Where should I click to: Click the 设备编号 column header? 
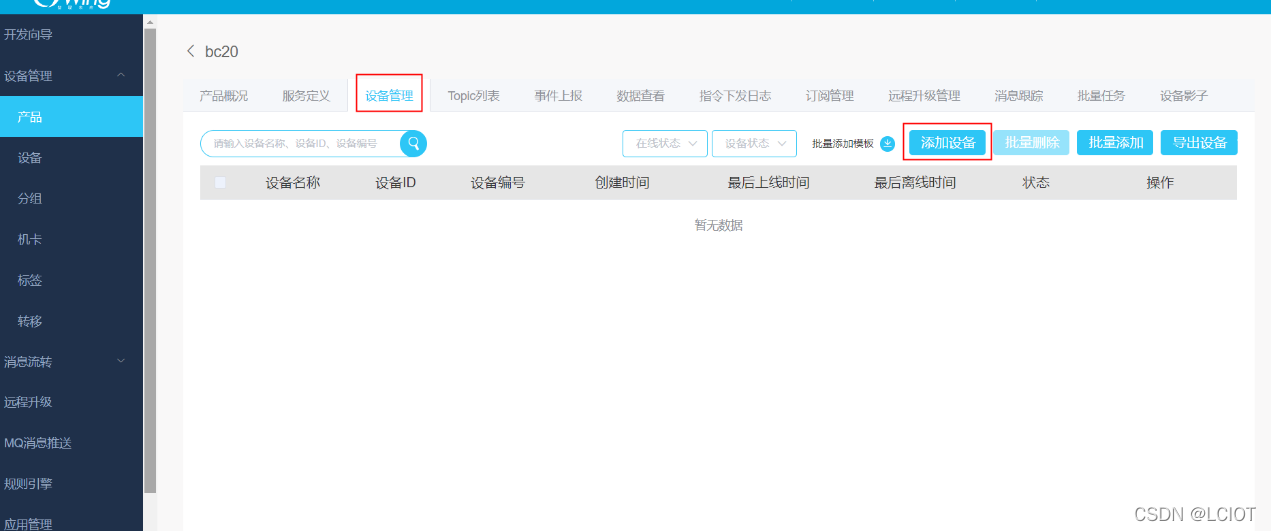pos(498,183)
